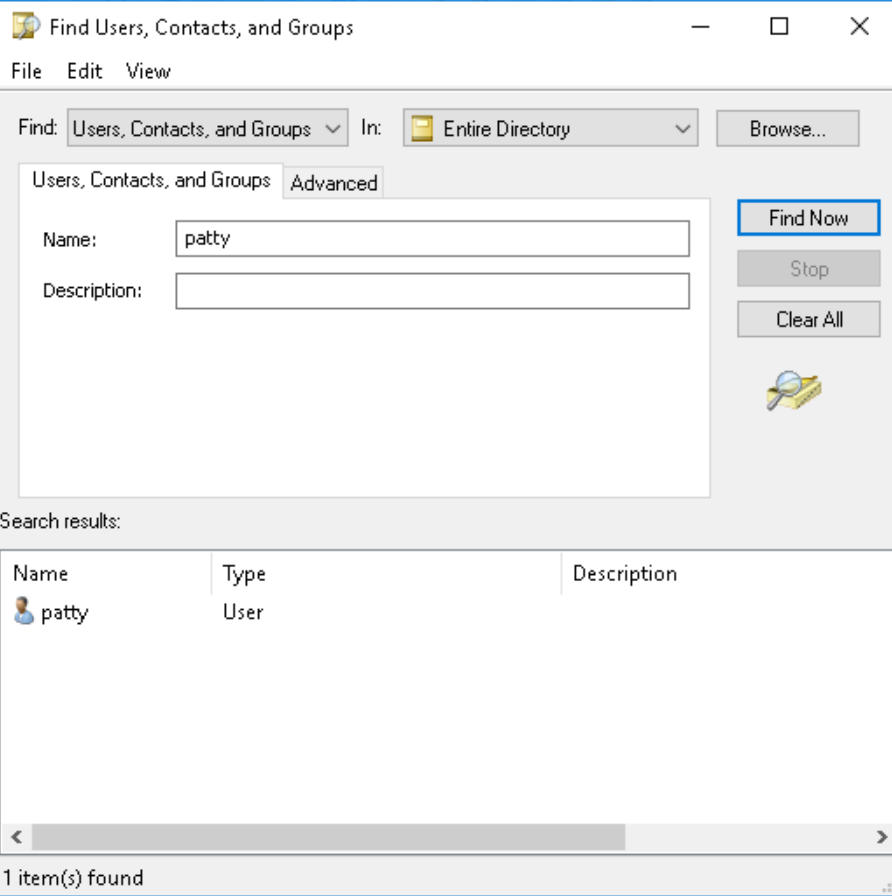Click the 1 item(s) found status text

pyautogui.click(x=73, y=877)
